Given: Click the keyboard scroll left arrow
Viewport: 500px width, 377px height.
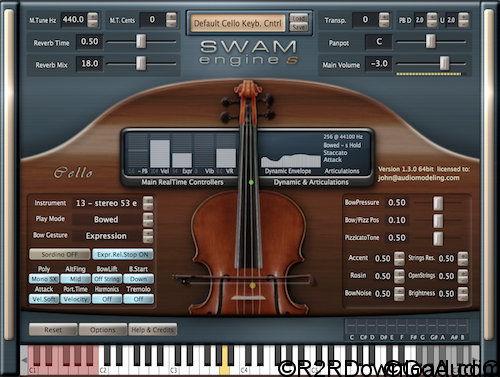Looking at the screenshot, I should (x=24, y=360).
